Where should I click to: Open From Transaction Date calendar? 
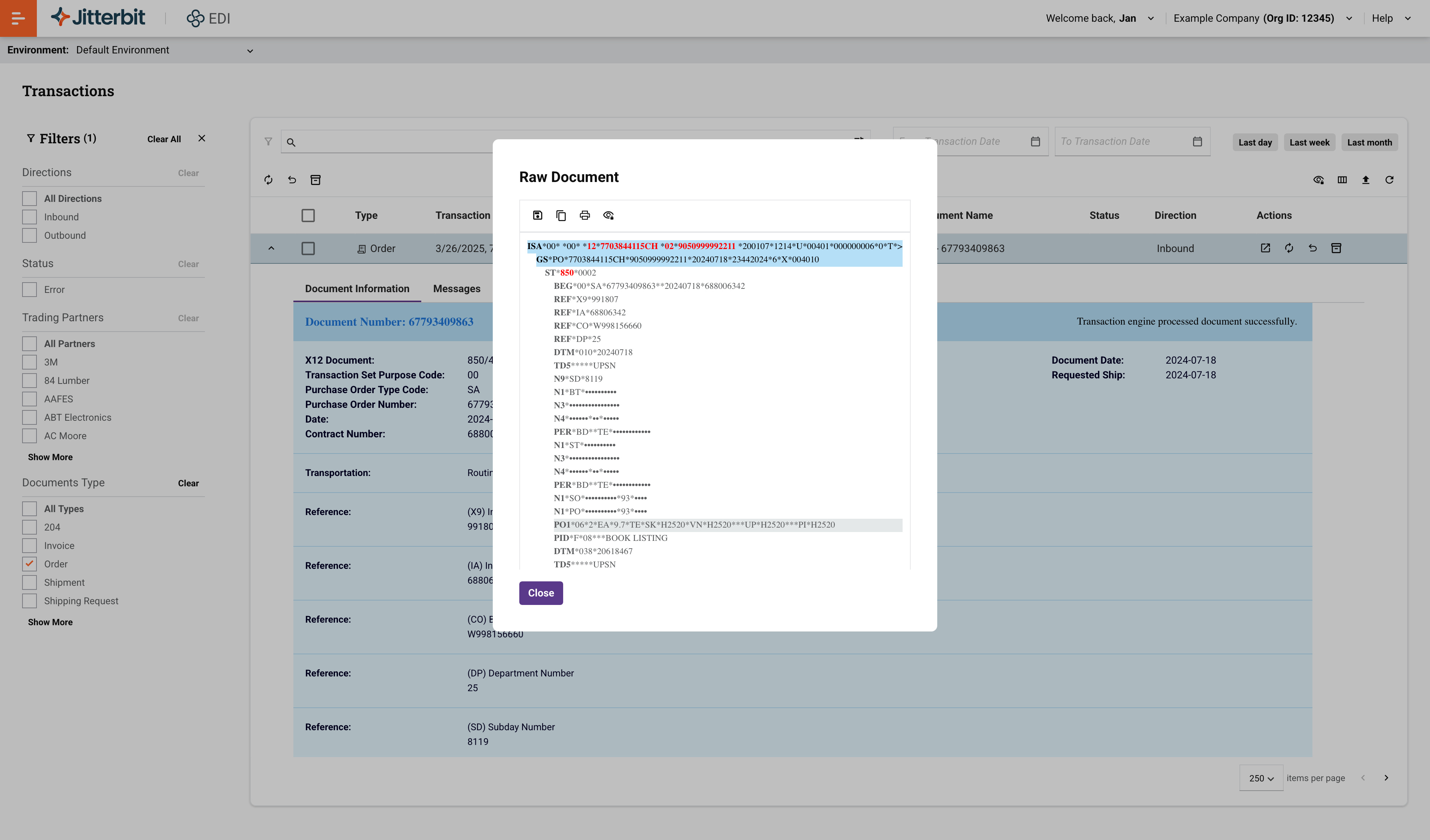tap(1036, 141)
